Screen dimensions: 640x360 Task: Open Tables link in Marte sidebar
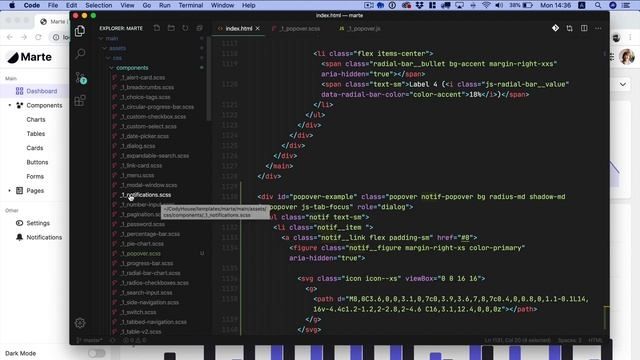(x=36, y=134)
